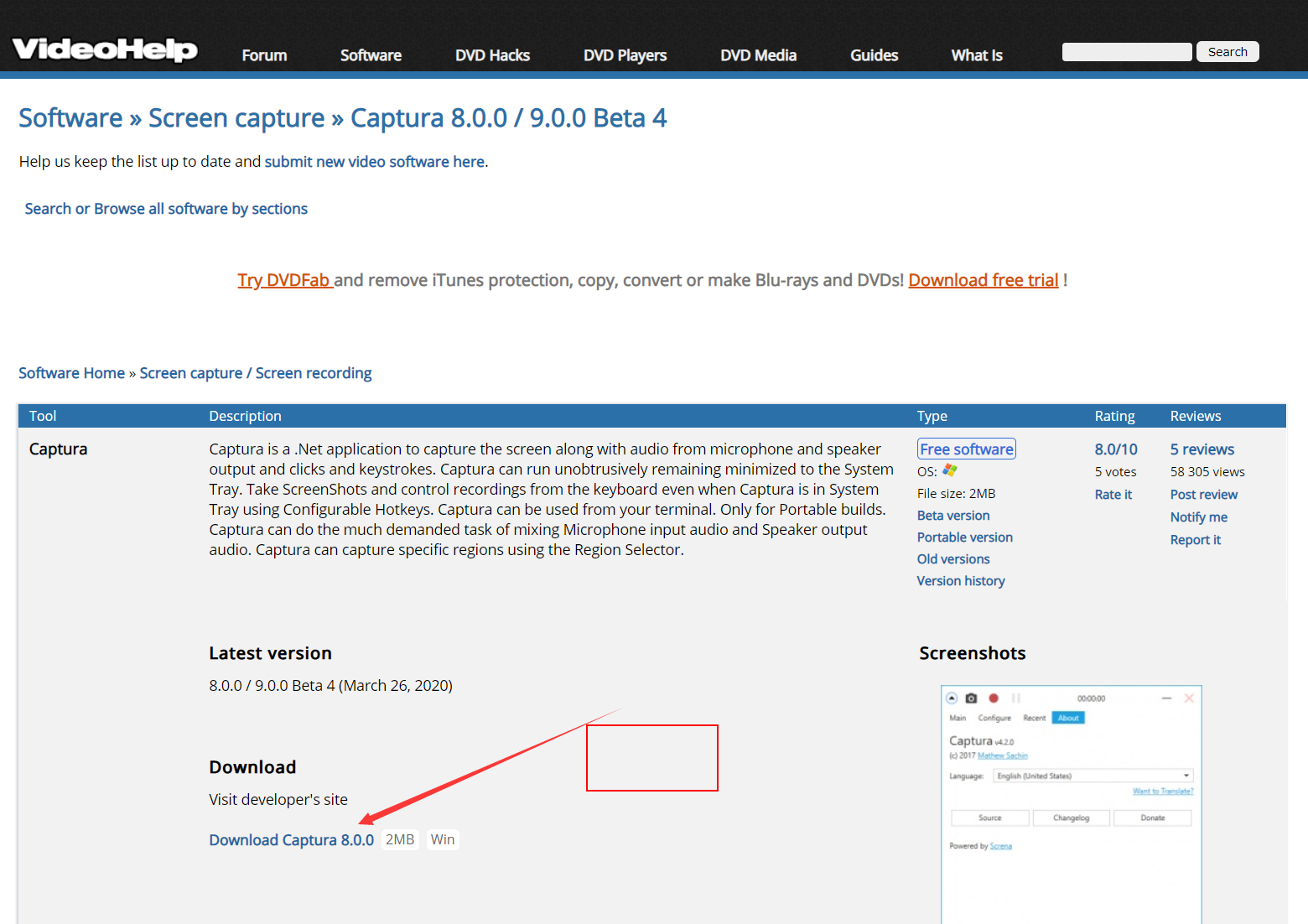This screenshot has height=924, width=1308.
Task: Open the Forum section
Action: pos(263,55)
